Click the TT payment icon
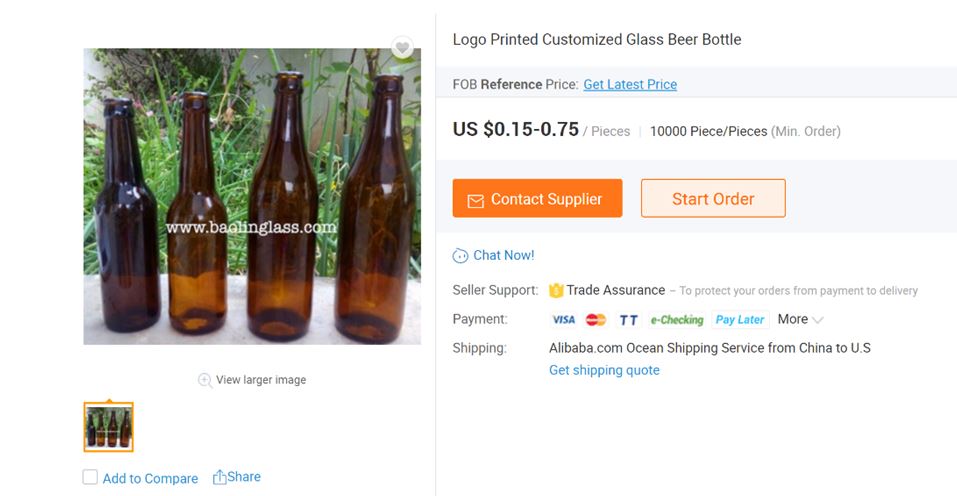Image resolution: width=957 pixels, height=496 pixels. 628,320
